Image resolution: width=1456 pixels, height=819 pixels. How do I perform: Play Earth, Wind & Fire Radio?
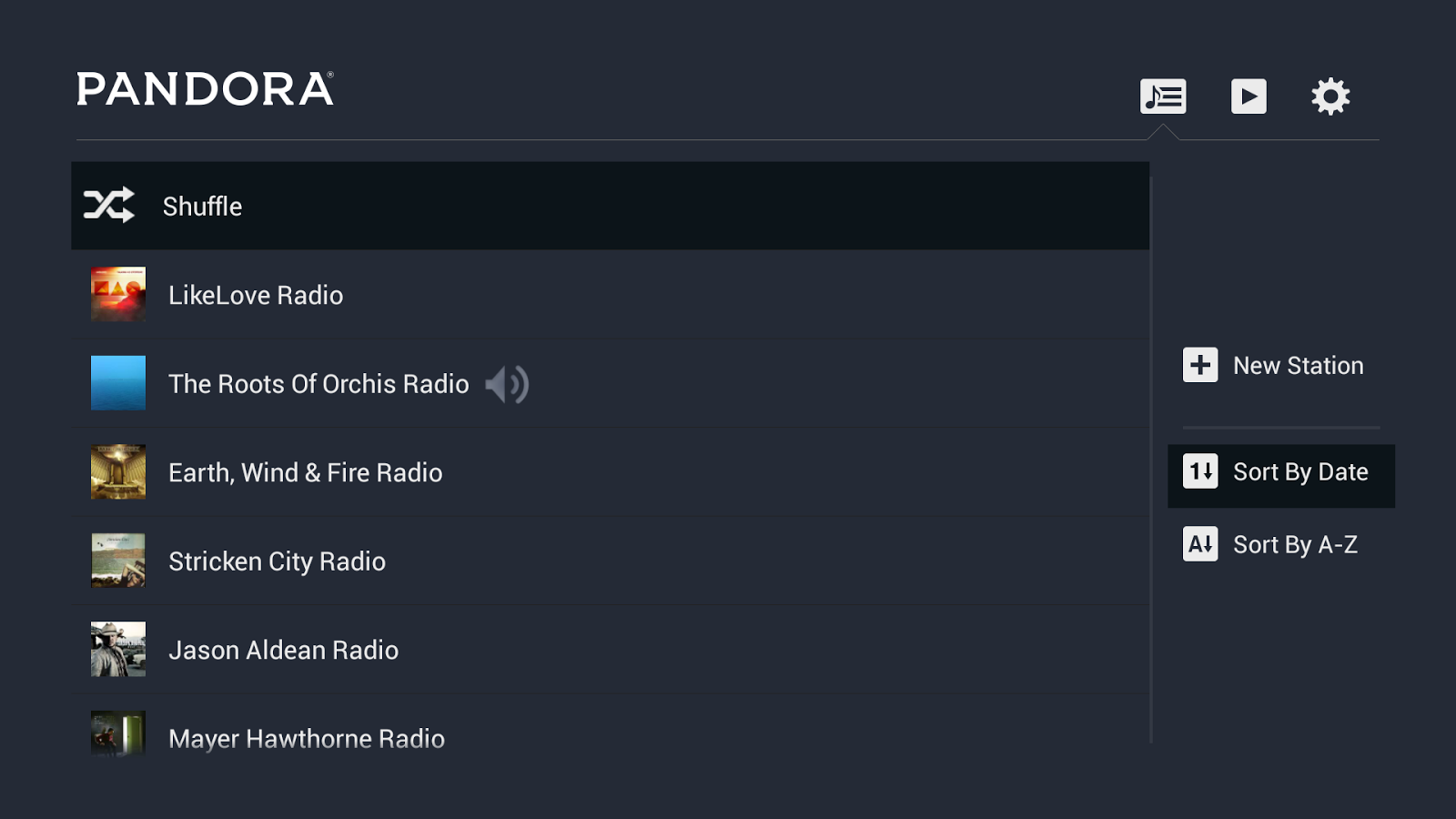[x=306, y=472]
